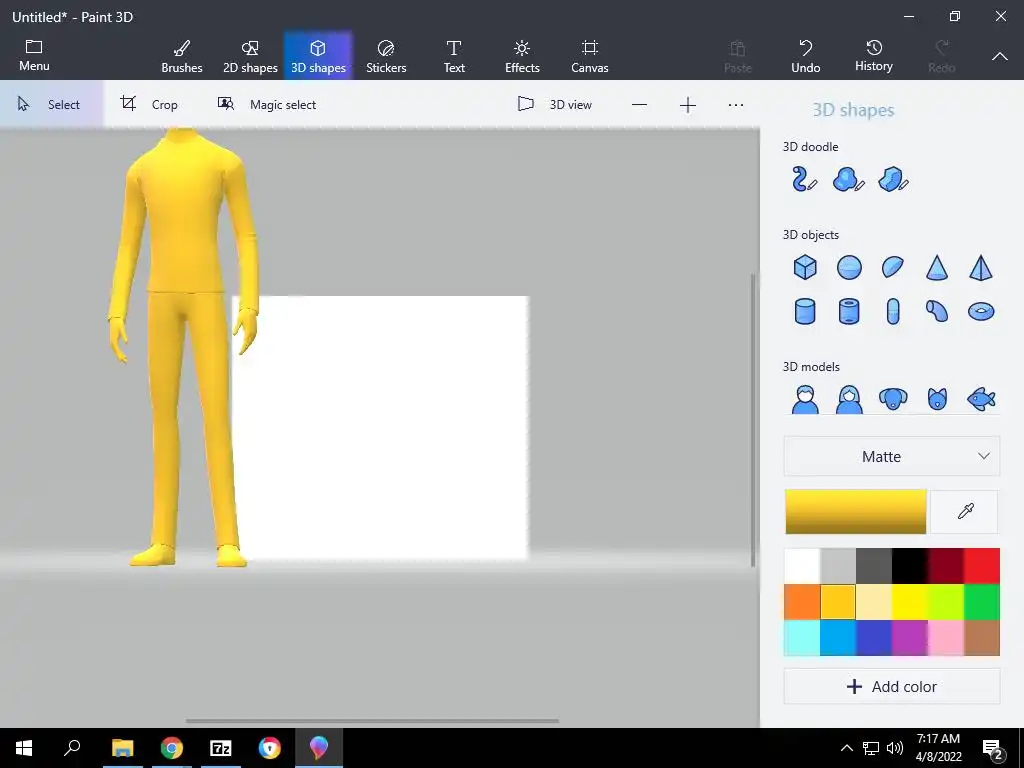This screenshot has width=1024, height=768.
Task: Open 7-Zip from the taskbar
Action: click(x=221, y=748)
